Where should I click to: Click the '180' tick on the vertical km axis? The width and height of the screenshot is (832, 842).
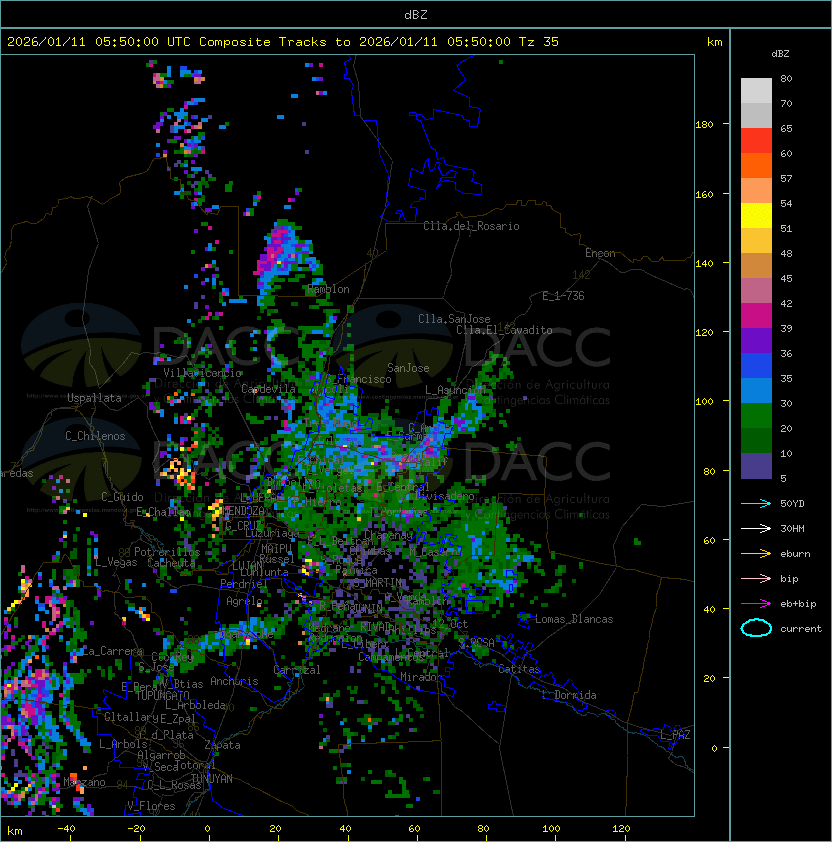tap(704, 124)
